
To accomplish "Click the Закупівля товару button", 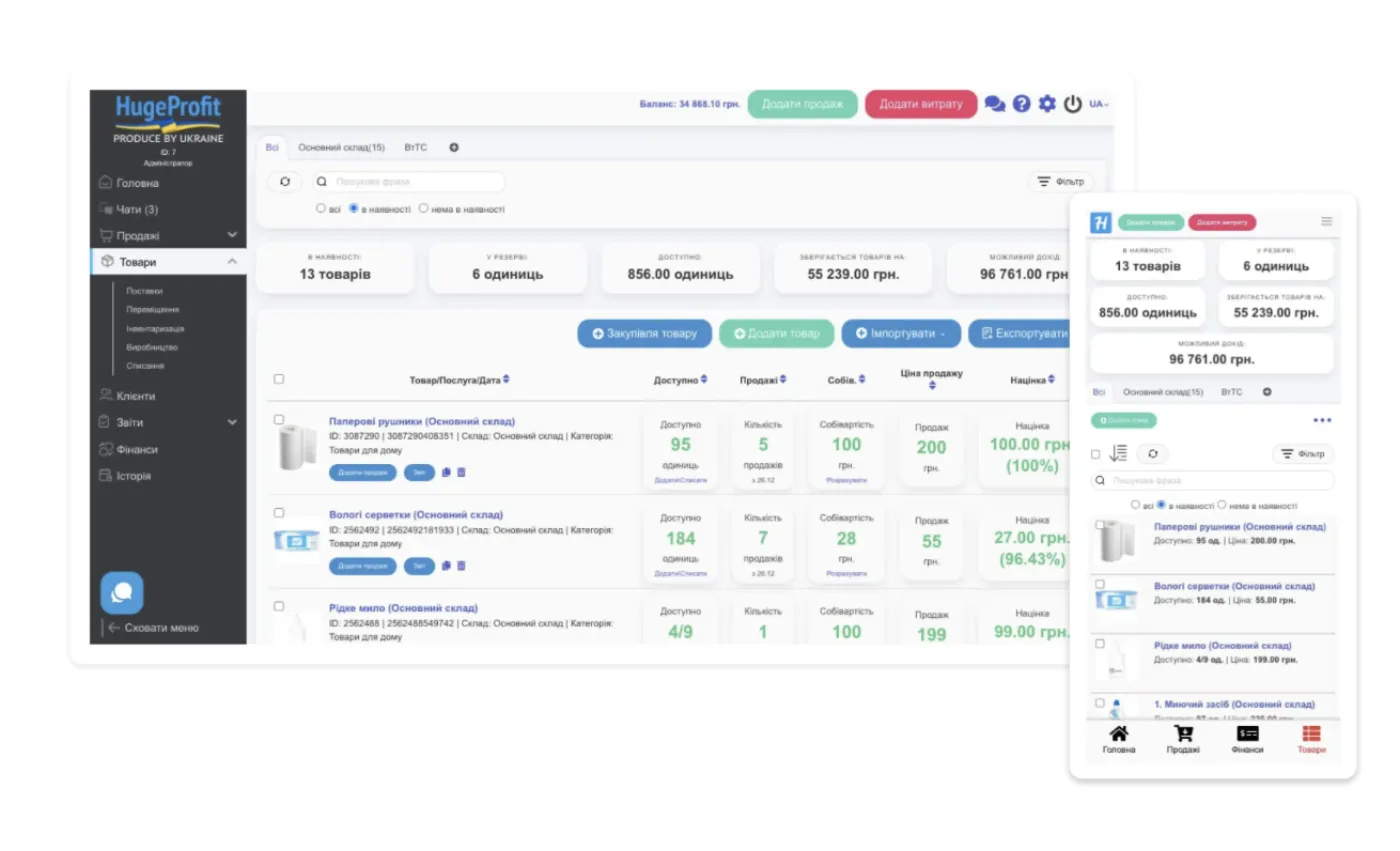I will pyautogui.click(x=644, y=334).
